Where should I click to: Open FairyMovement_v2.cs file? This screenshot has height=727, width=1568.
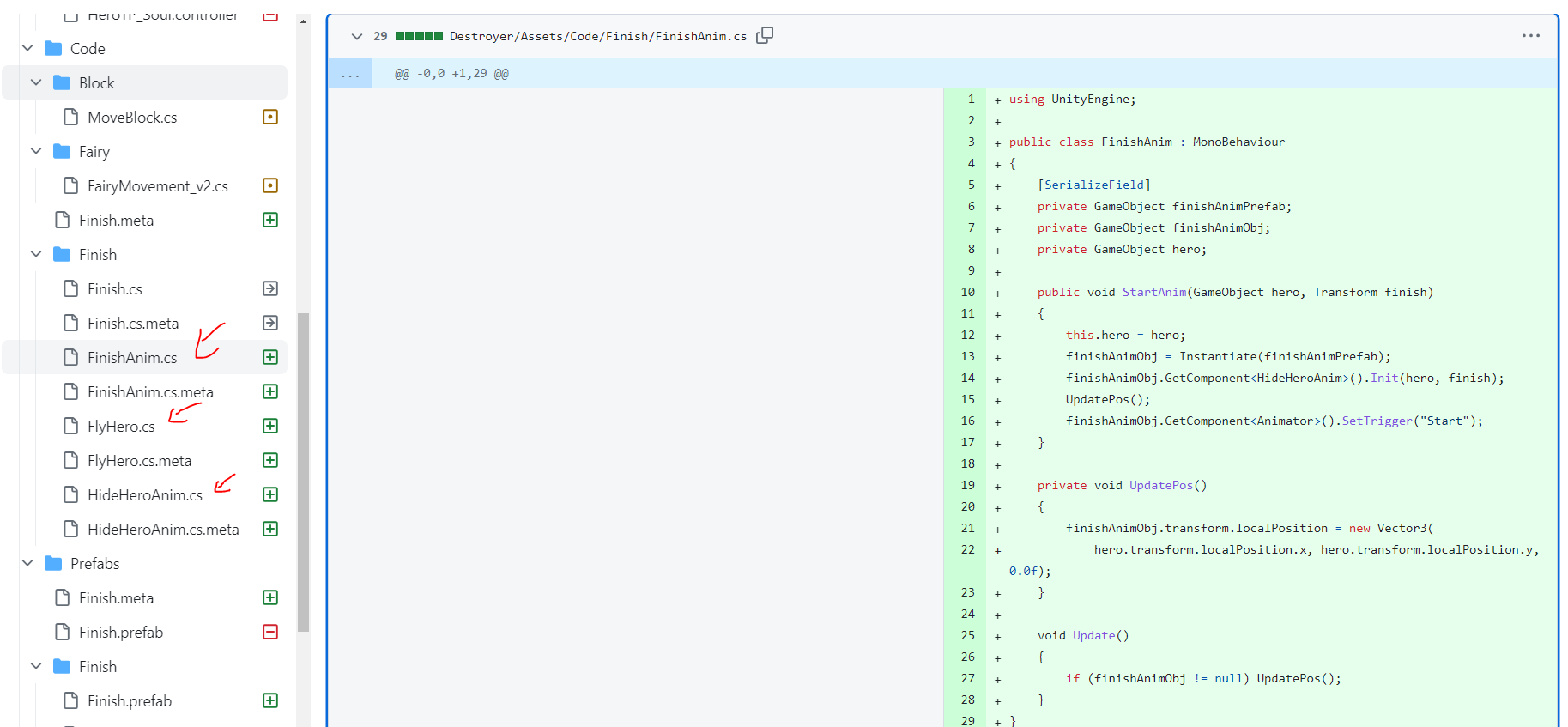tap(158, 186)
